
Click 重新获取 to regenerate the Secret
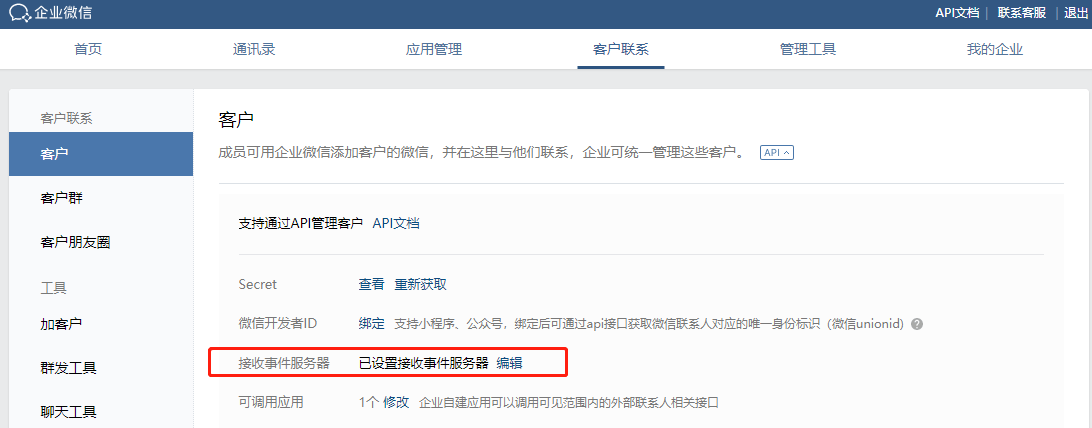point(421,284)
